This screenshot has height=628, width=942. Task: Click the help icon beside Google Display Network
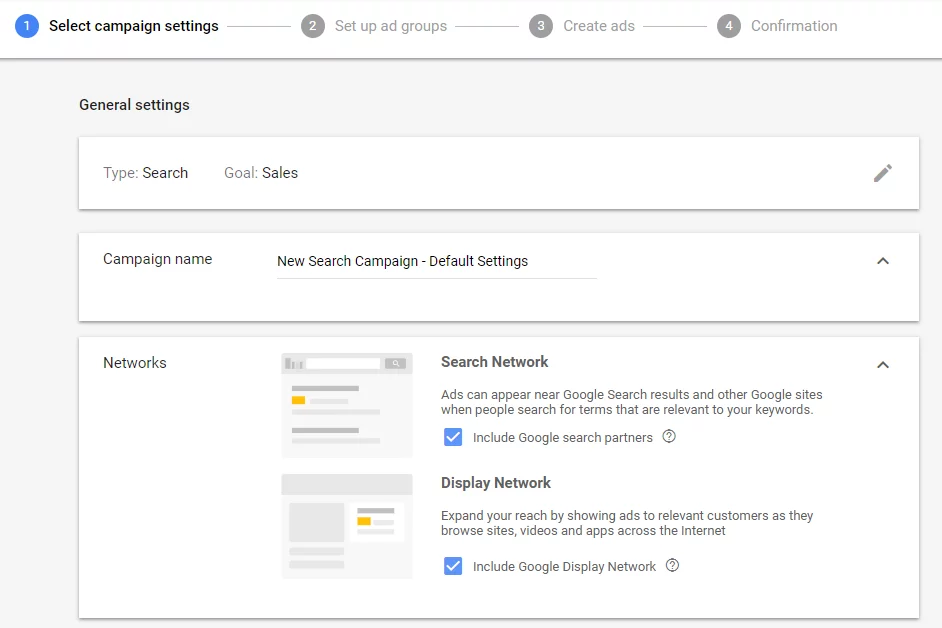coord(672,566)
